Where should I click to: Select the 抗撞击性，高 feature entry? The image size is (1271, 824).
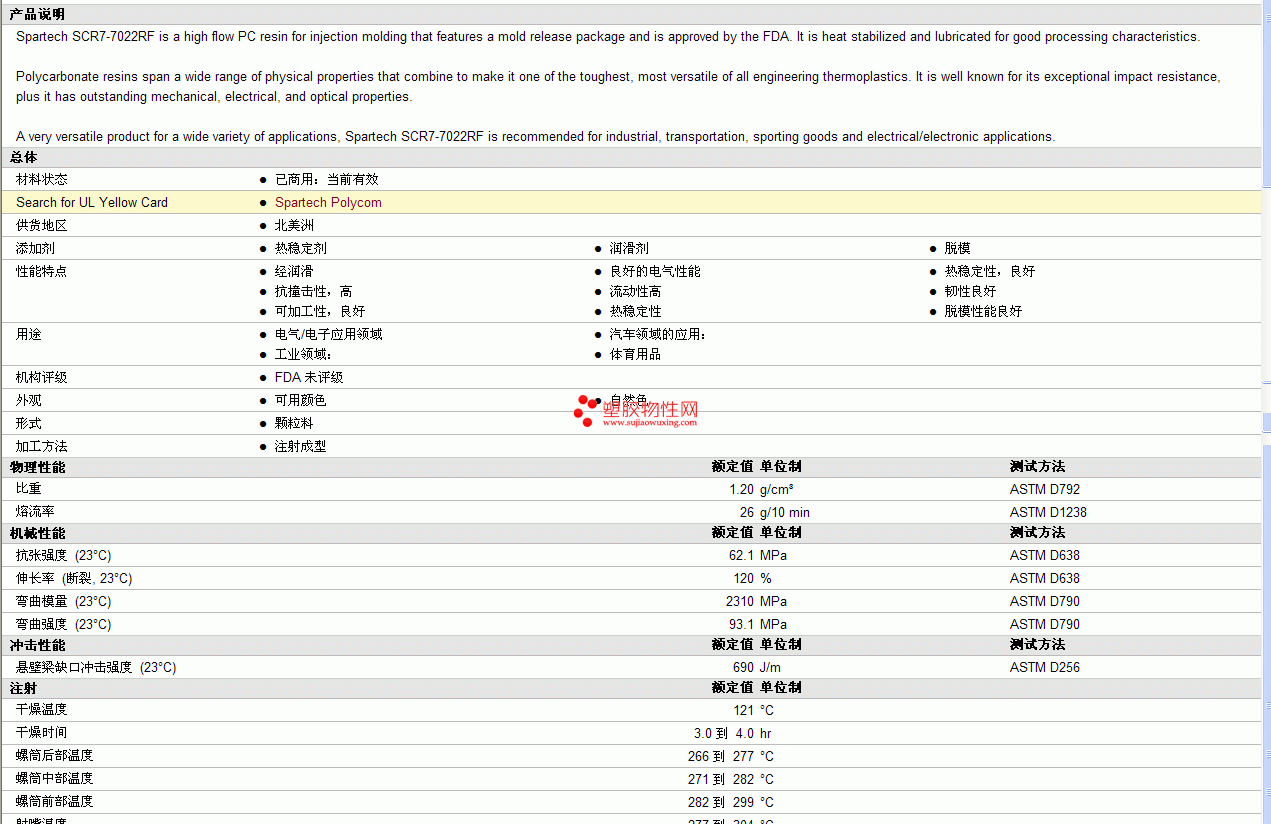[314, 291]
